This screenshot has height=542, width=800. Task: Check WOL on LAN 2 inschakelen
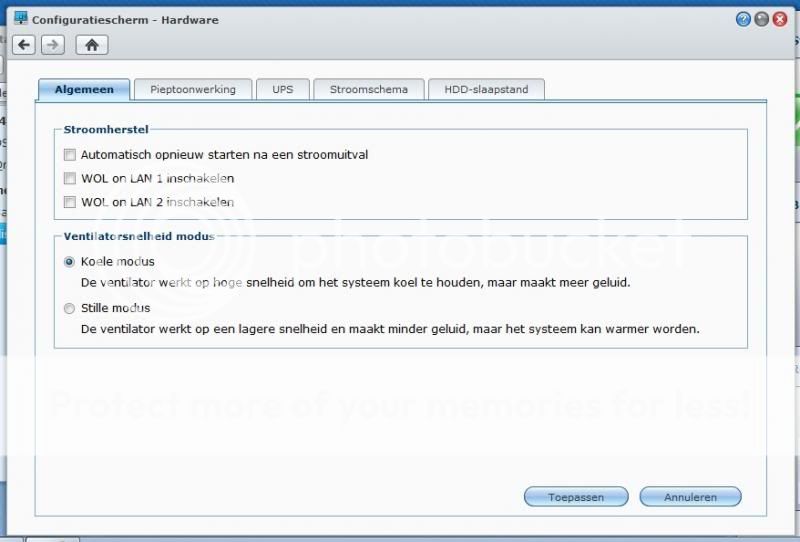pyautogui.click(x=70, y=203)
